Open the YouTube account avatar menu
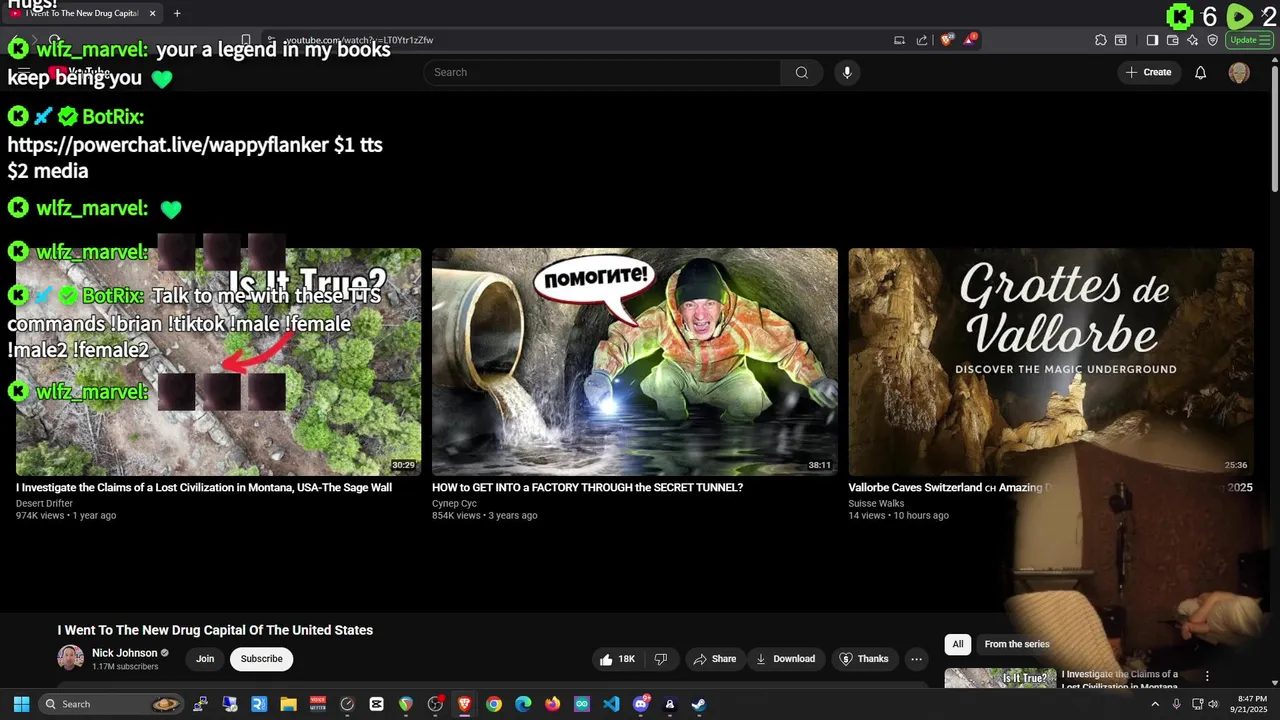The width and height of the screenshot is (1280, 720). pos(1239,72)
